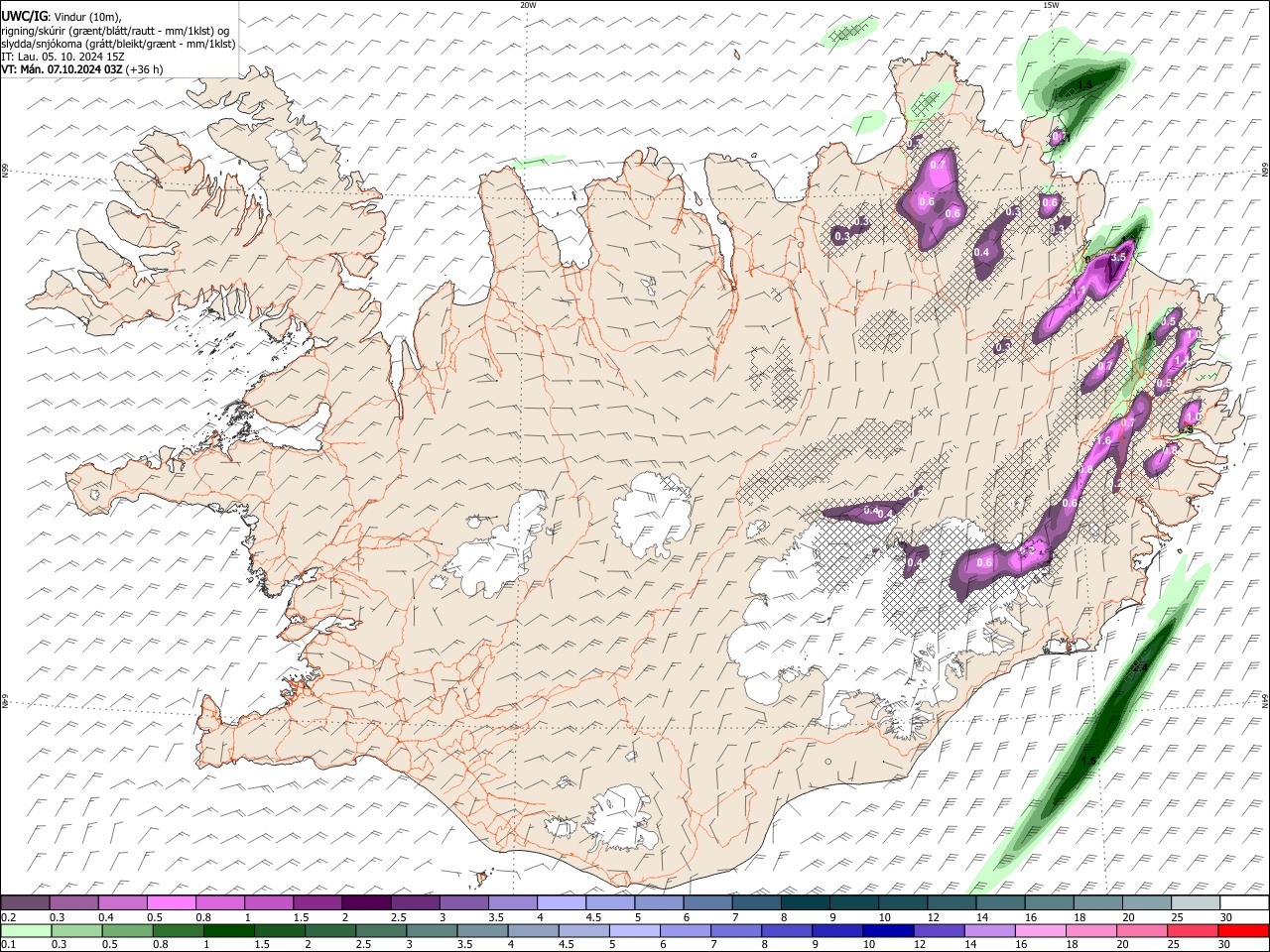The height and width of the screenshot is (952, 1270).
Task: Click the 2.4 value in offshore rain band
Action: [x=1139, y=668]
